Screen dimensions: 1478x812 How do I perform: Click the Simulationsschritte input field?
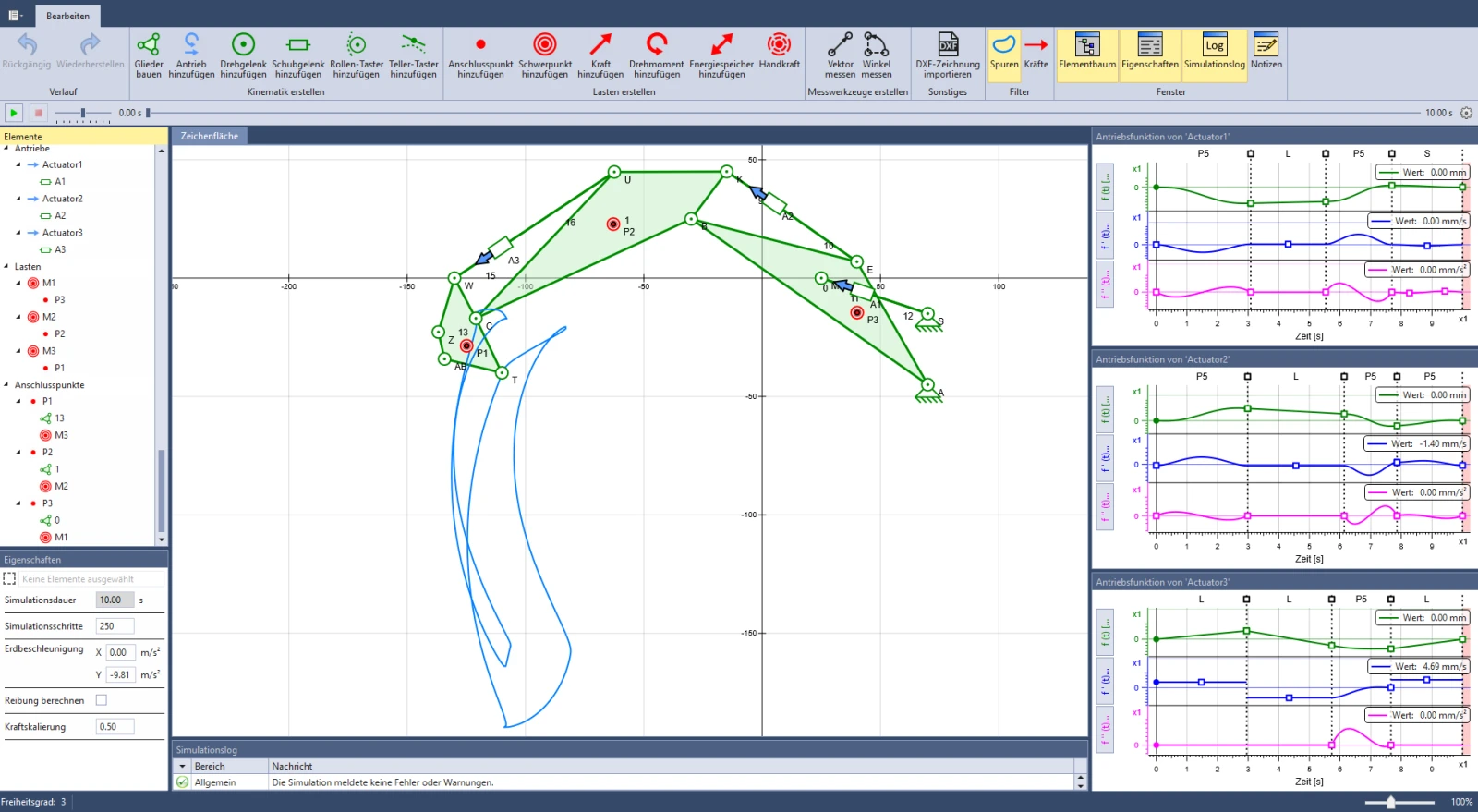[x=115, y=626]
